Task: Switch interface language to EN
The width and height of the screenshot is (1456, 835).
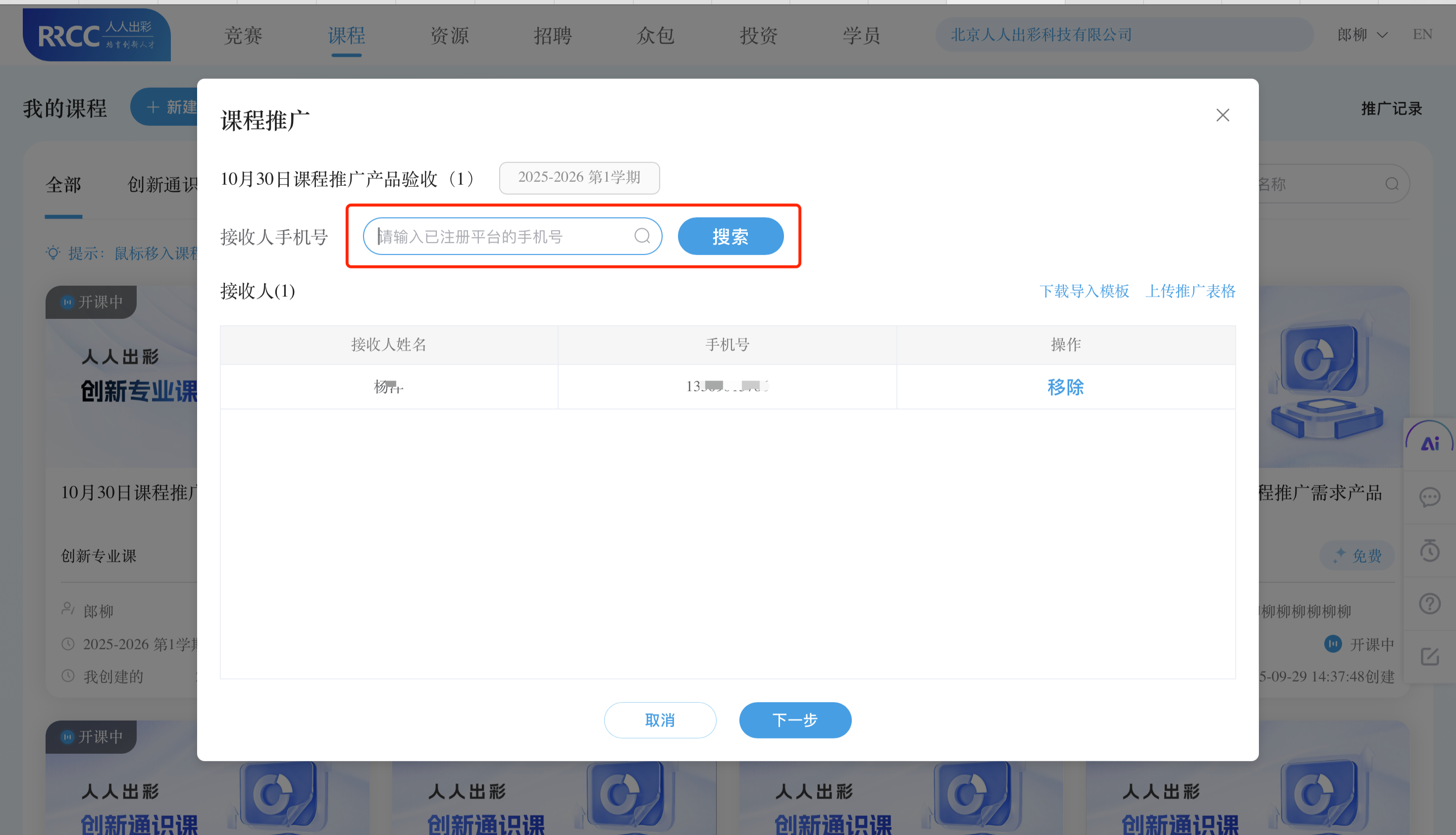Action: click(x=1423, y=34)
